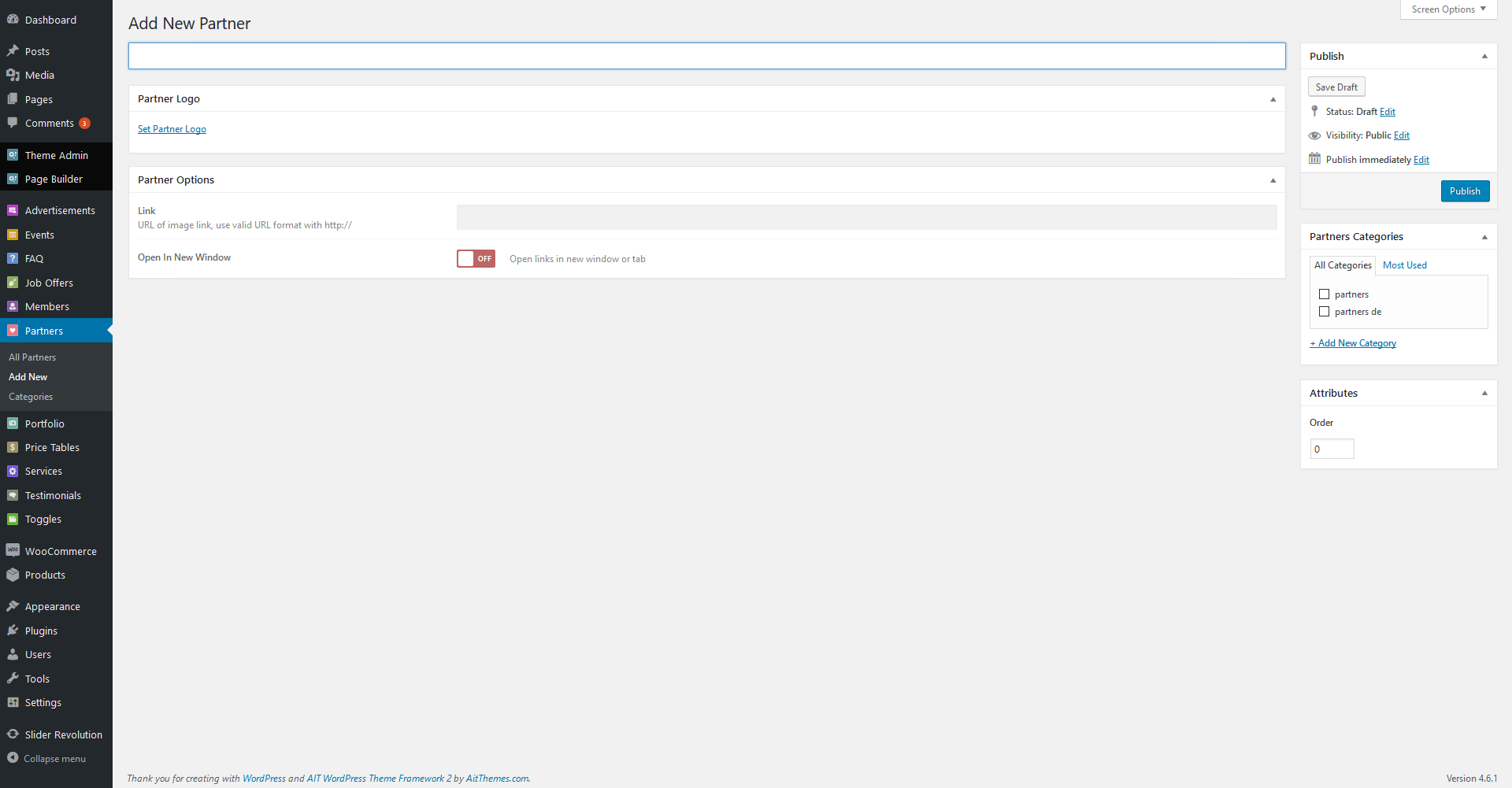Click the Advertisements icon

coord(13,210)
